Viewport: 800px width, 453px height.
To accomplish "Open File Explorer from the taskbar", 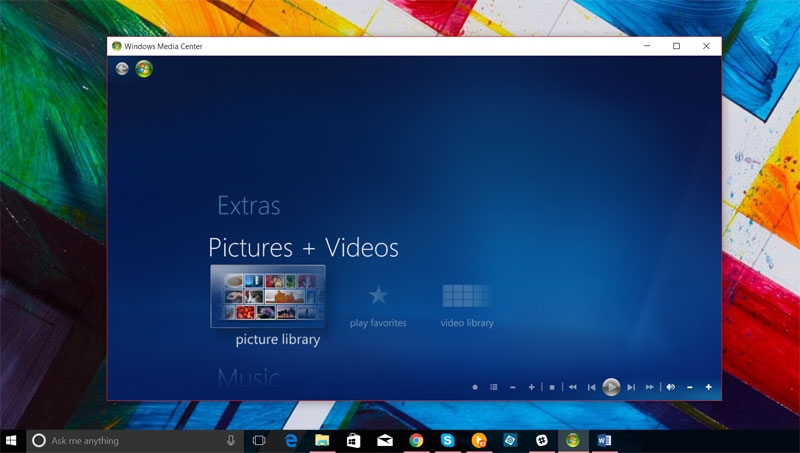I will coord(322,440).
